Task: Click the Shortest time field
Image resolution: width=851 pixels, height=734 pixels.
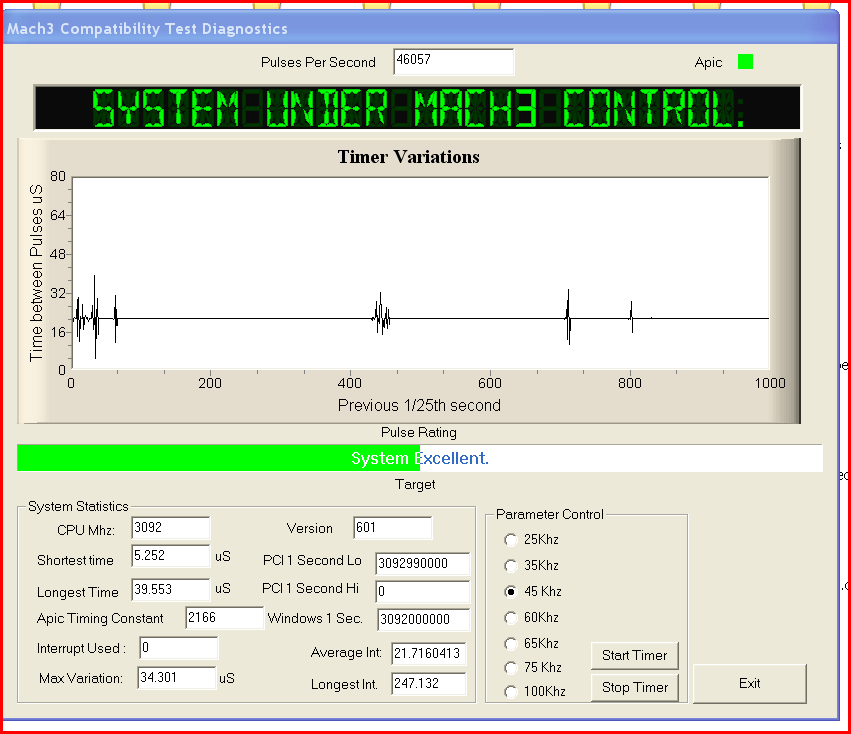Action: pos(170,556)
